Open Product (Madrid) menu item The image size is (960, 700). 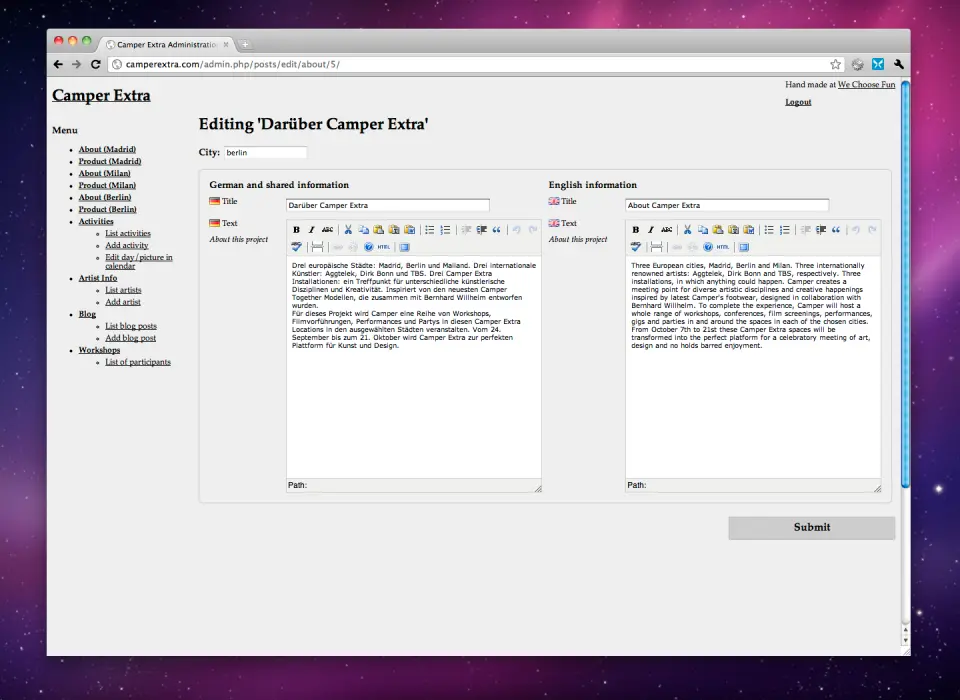pyautogui.click(x=110, y=161)
